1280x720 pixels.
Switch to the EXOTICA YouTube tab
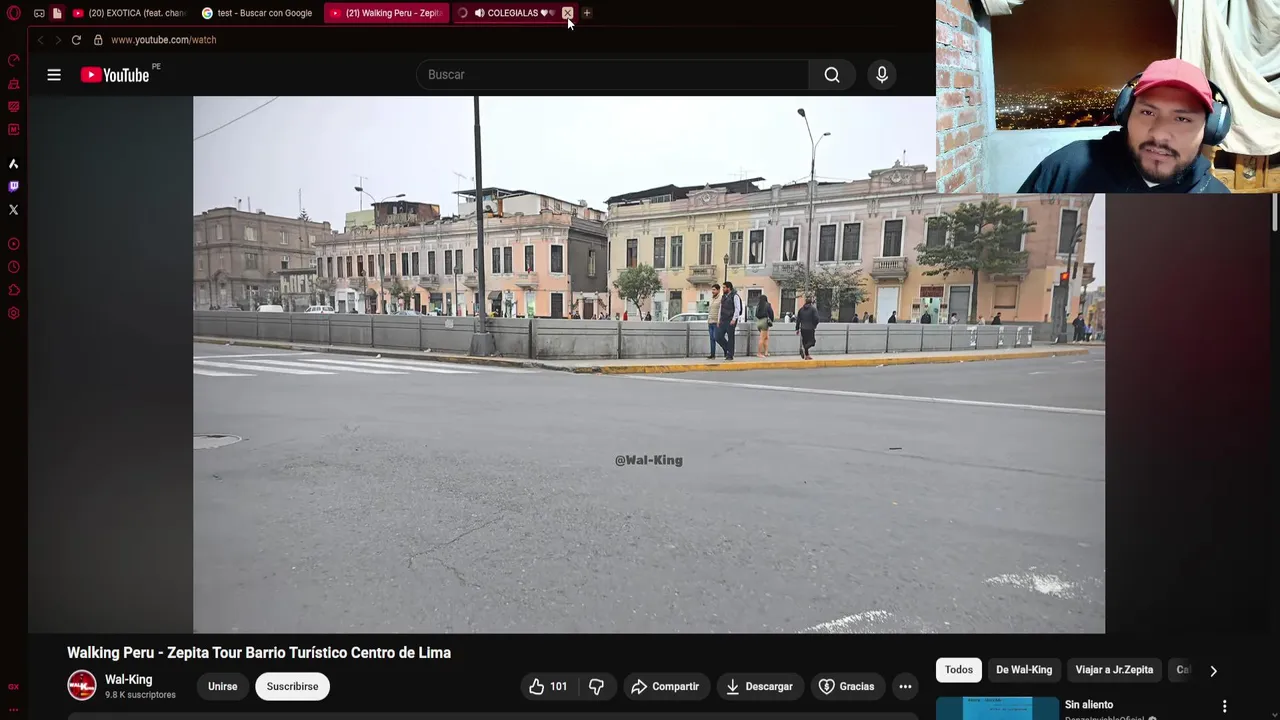coord(130,13)
